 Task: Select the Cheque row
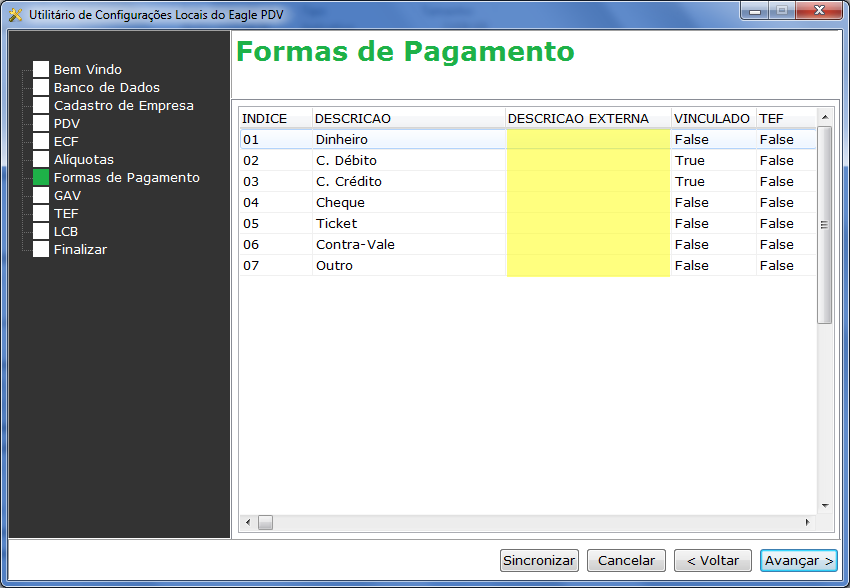[527, 203]
